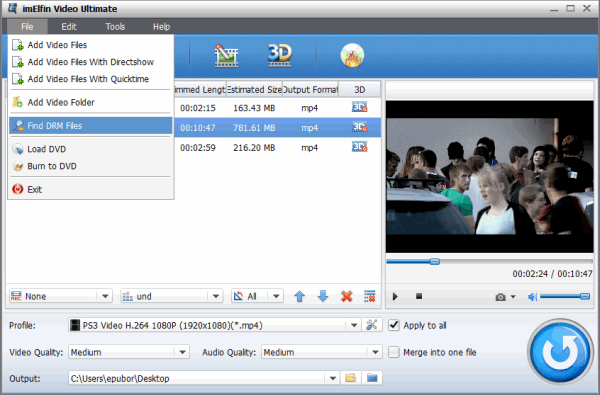600x395 pixels.
Task: Start conversion with big blue button
Action: point(560,351)
